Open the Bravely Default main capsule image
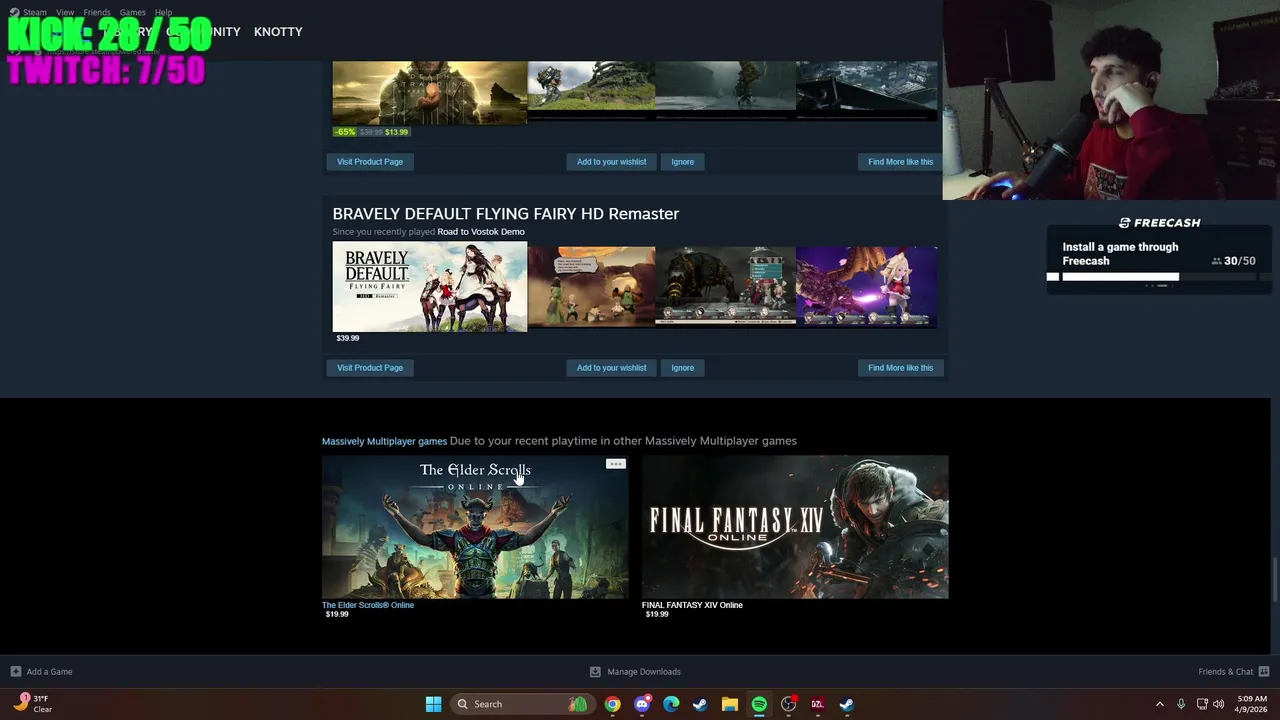Screen dimensions: 1280x720 pyautogui.click(x=429, y=287)
